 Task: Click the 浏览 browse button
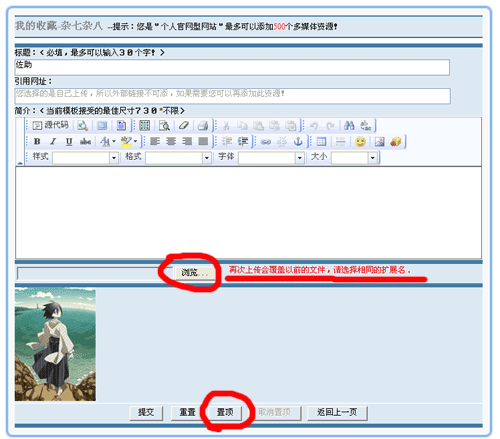195,273
